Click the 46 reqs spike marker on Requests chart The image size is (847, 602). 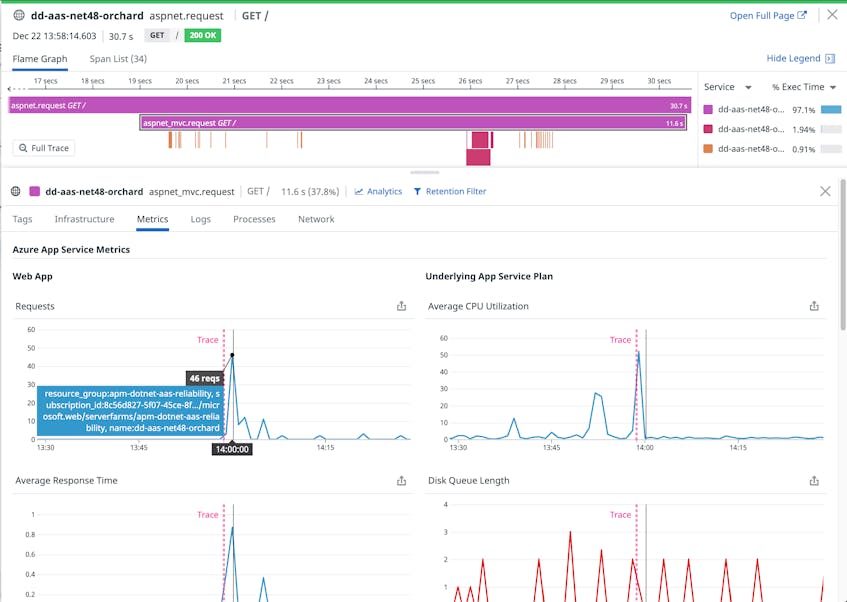pos(232,354)
